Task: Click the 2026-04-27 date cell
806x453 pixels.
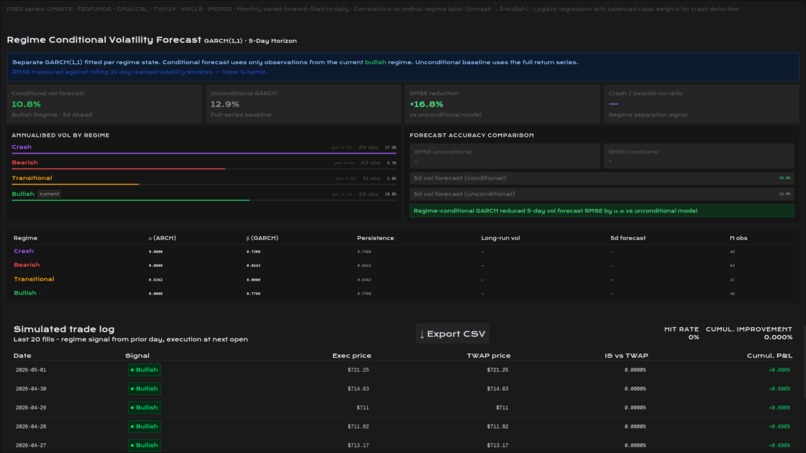Action: coord(31,445)
